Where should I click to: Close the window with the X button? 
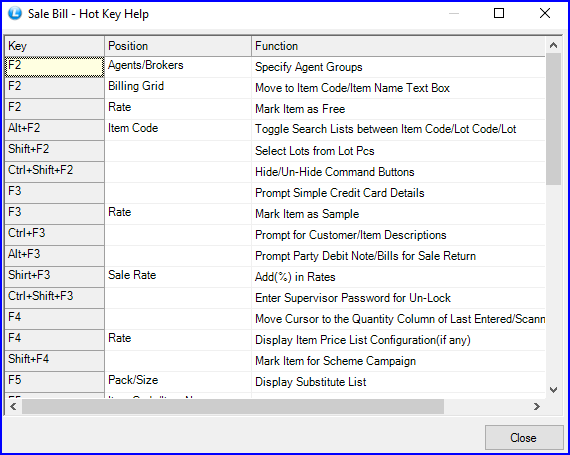[545, 13]
